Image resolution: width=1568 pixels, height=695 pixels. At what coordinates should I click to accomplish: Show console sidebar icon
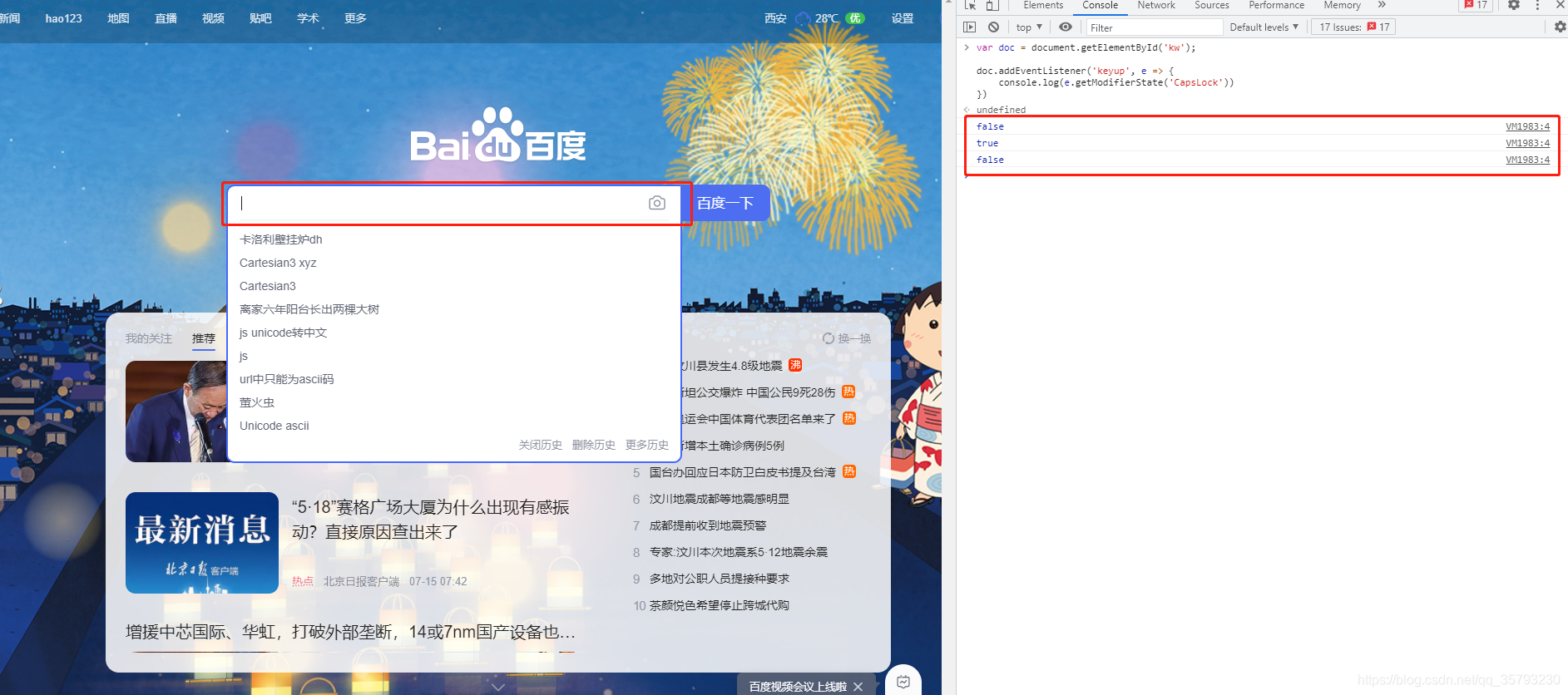[x=970, y=27]
